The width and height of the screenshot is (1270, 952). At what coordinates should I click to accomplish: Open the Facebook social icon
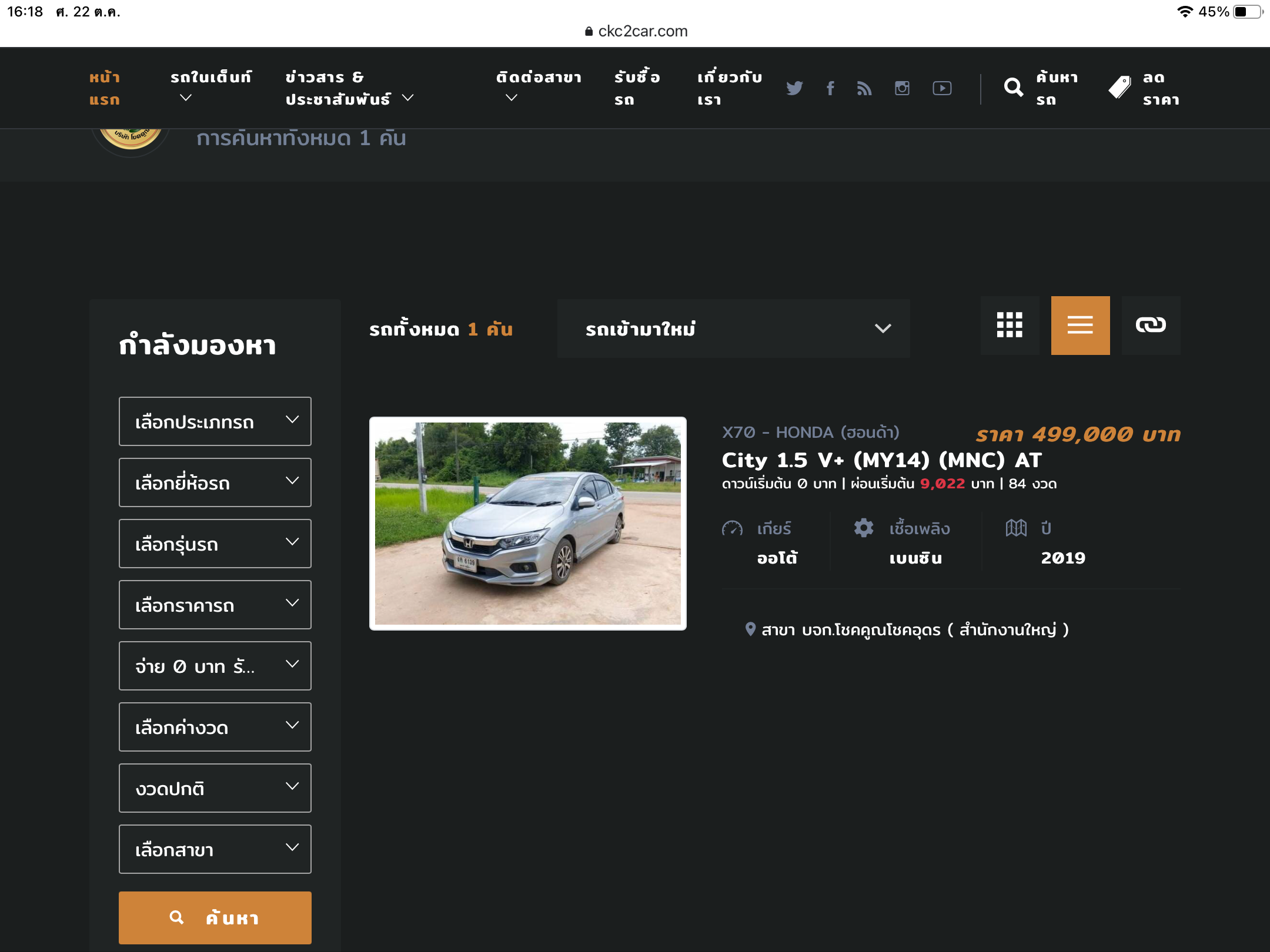click(x=830, y=88)
